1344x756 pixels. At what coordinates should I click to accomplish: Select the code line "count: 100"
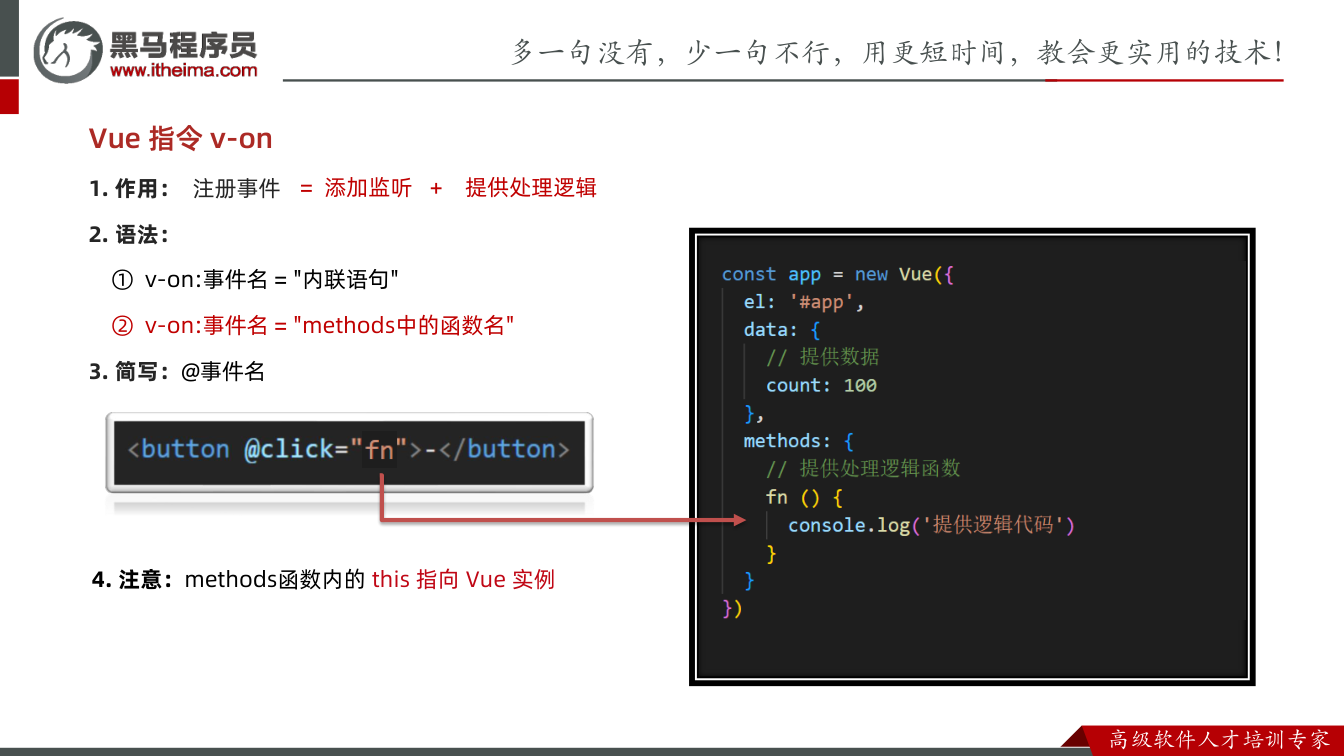[x=821, y=385]
